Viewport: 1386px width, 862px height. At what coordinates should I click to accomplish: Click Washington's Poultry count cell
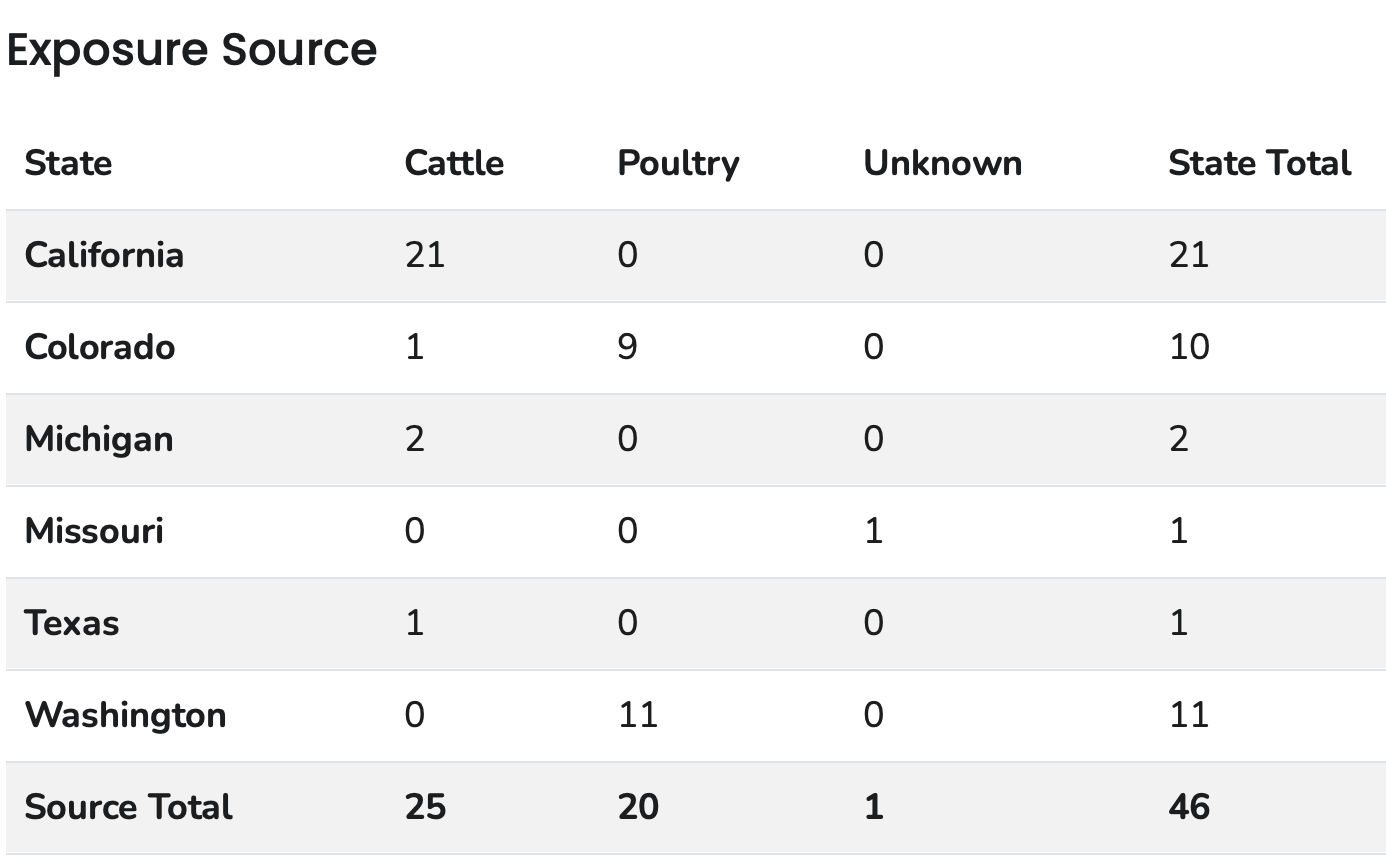click(x=637, y=715)
